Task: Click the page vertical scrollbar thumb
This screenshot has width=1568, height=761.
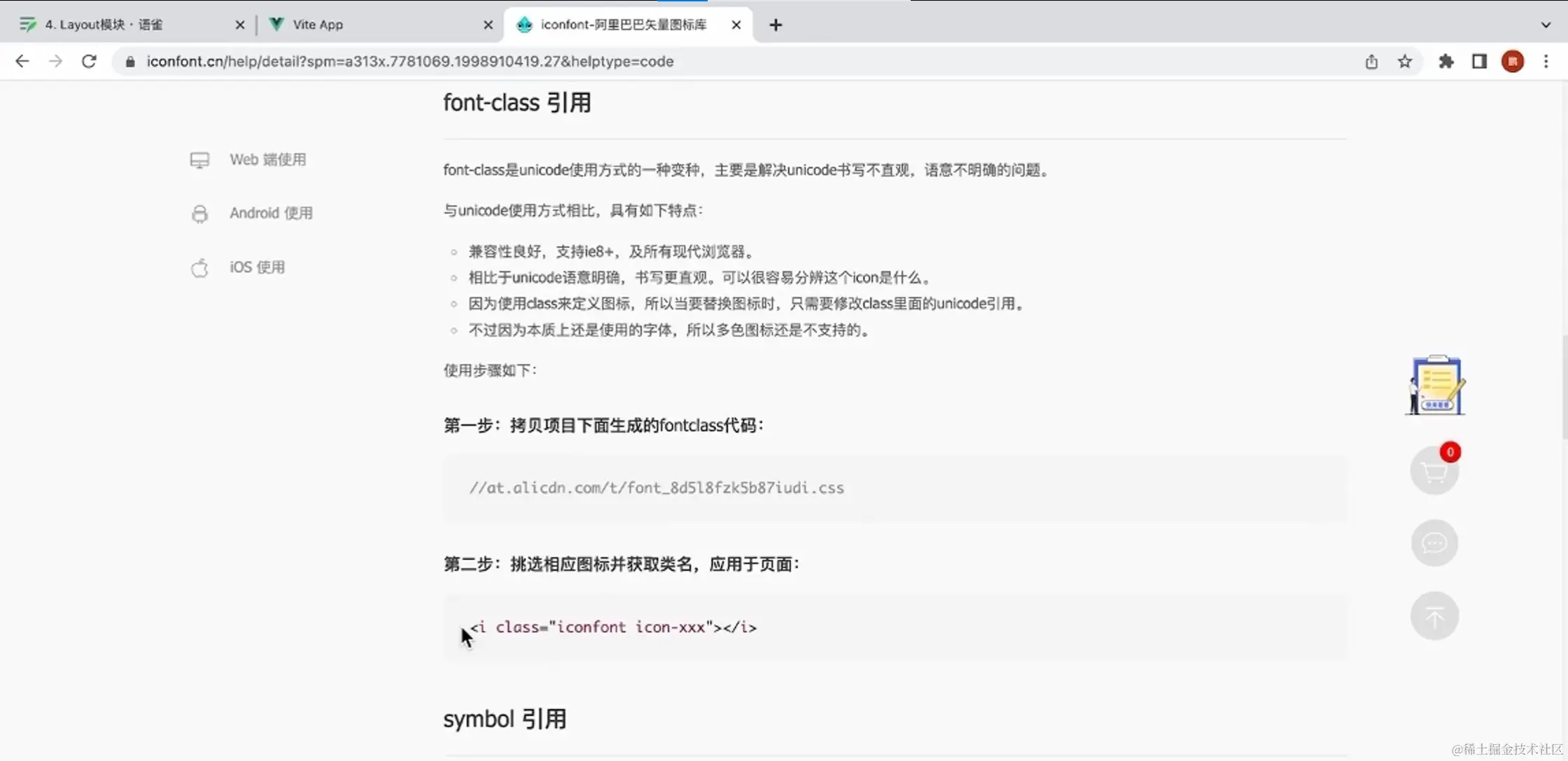Action: pos(1564,387)
